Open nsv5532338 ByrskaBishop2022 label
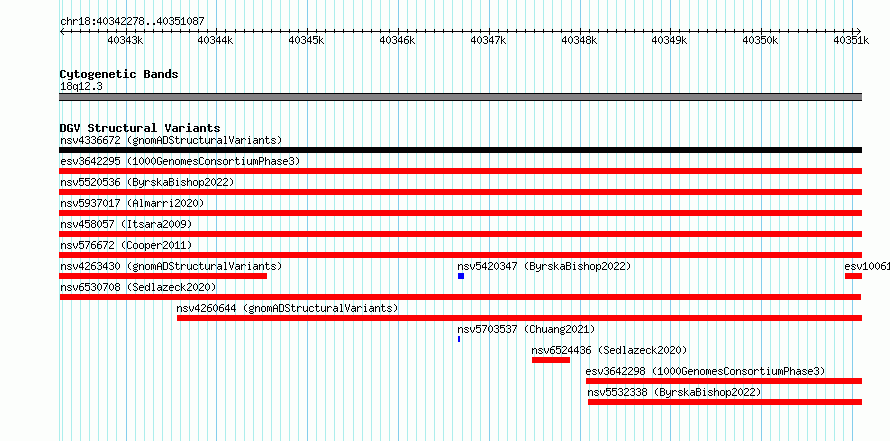The width and height of the screenshot is (890, 441). click(674, 392)
